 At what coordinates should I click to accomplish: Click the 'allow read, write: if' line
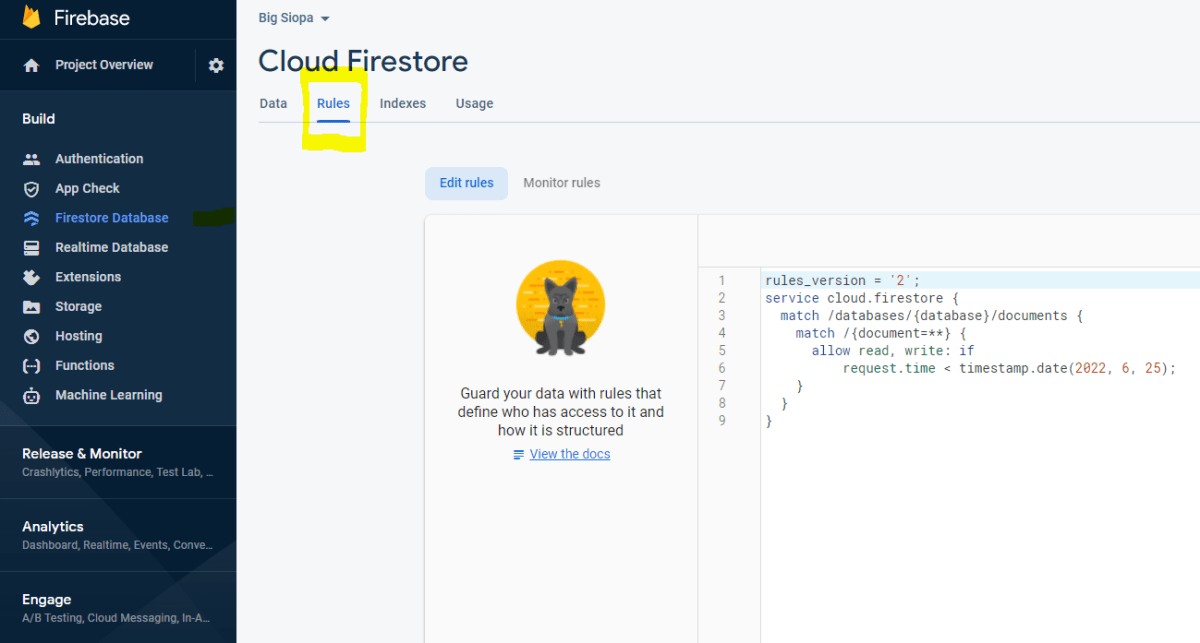pyautogui.click(x=893, y=351)
